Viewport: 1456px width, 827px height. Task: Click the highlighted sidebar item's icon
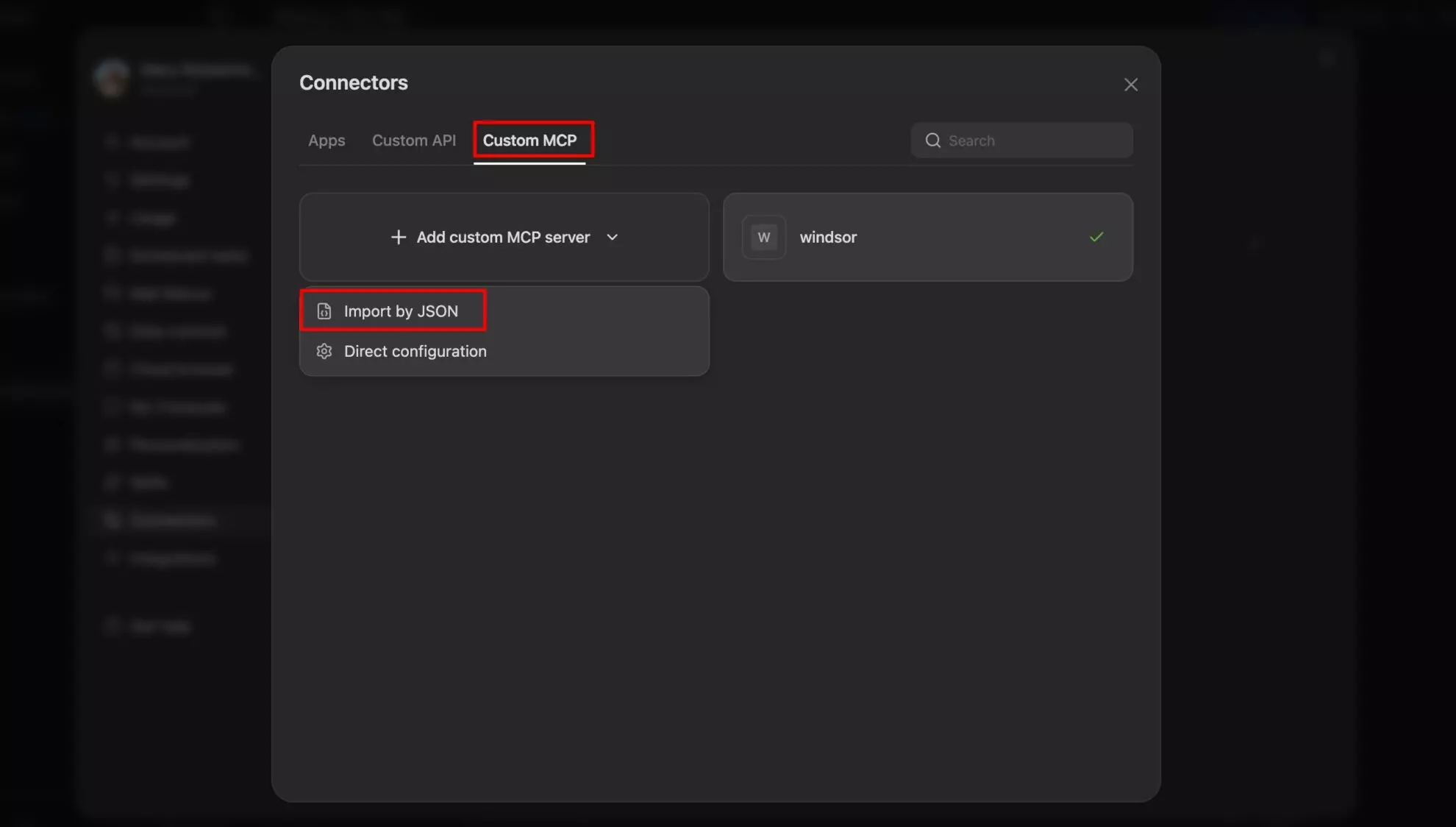coord(112,519)
